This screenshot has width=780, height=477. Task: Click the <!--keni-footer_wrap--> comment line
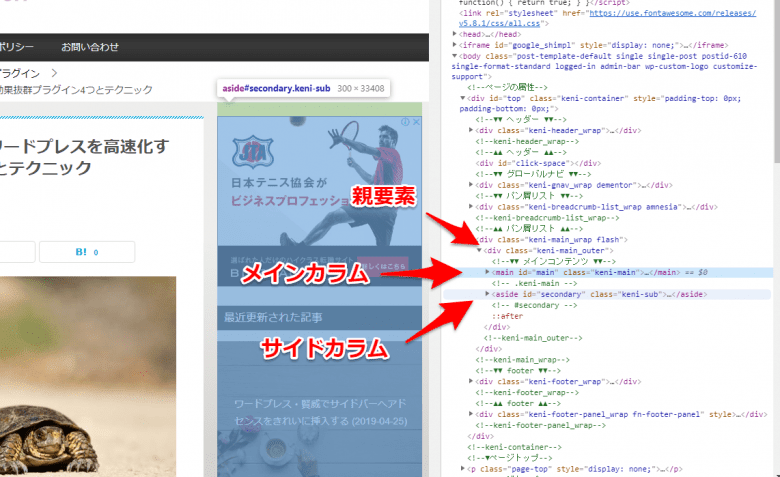527,392
